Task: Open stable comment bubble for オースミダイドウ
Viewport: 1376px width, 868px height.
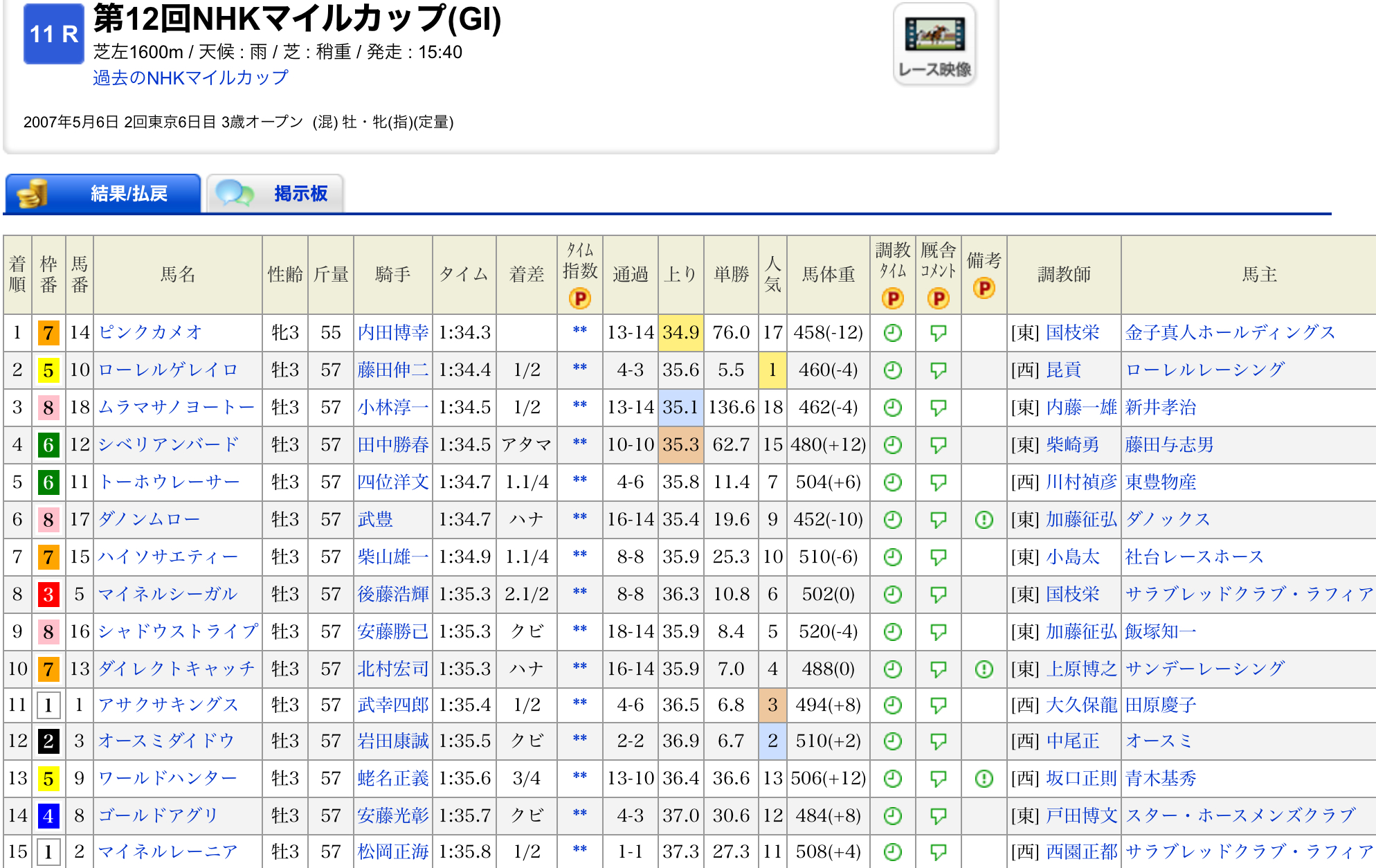Action: 938,741
